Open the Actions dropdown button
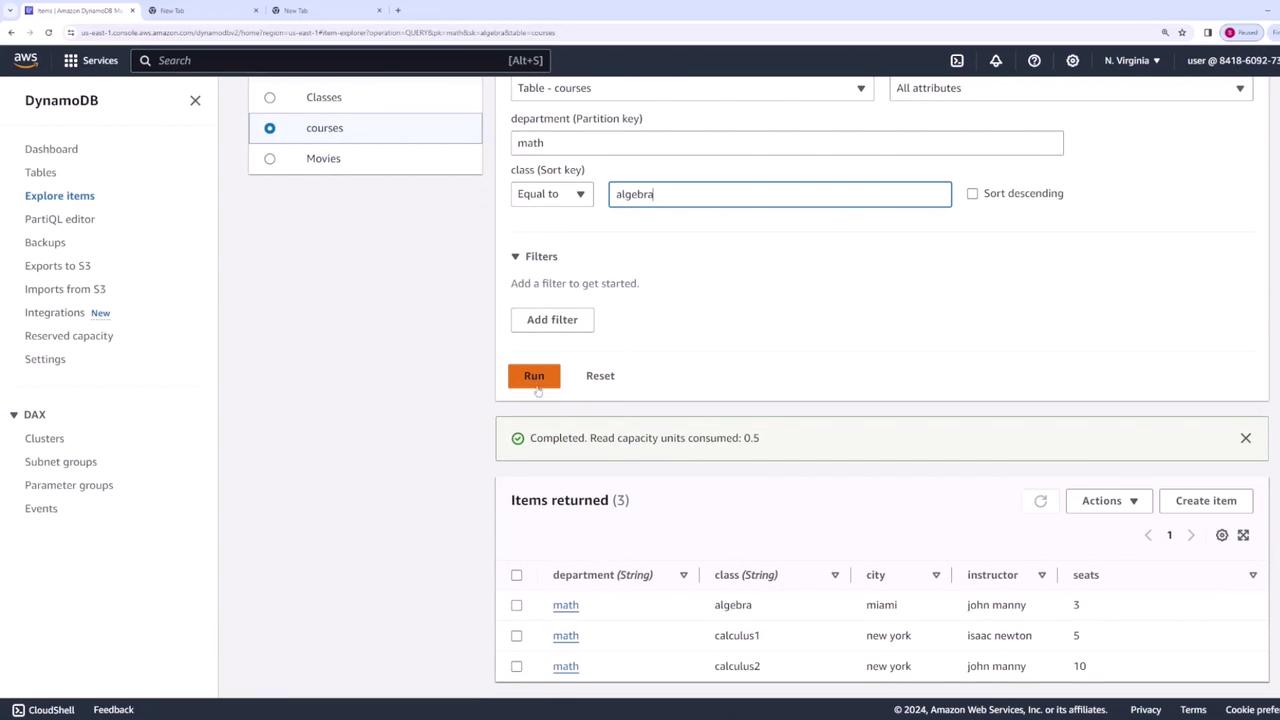This screenshot has width=1280, height=720. [1109, 501]
